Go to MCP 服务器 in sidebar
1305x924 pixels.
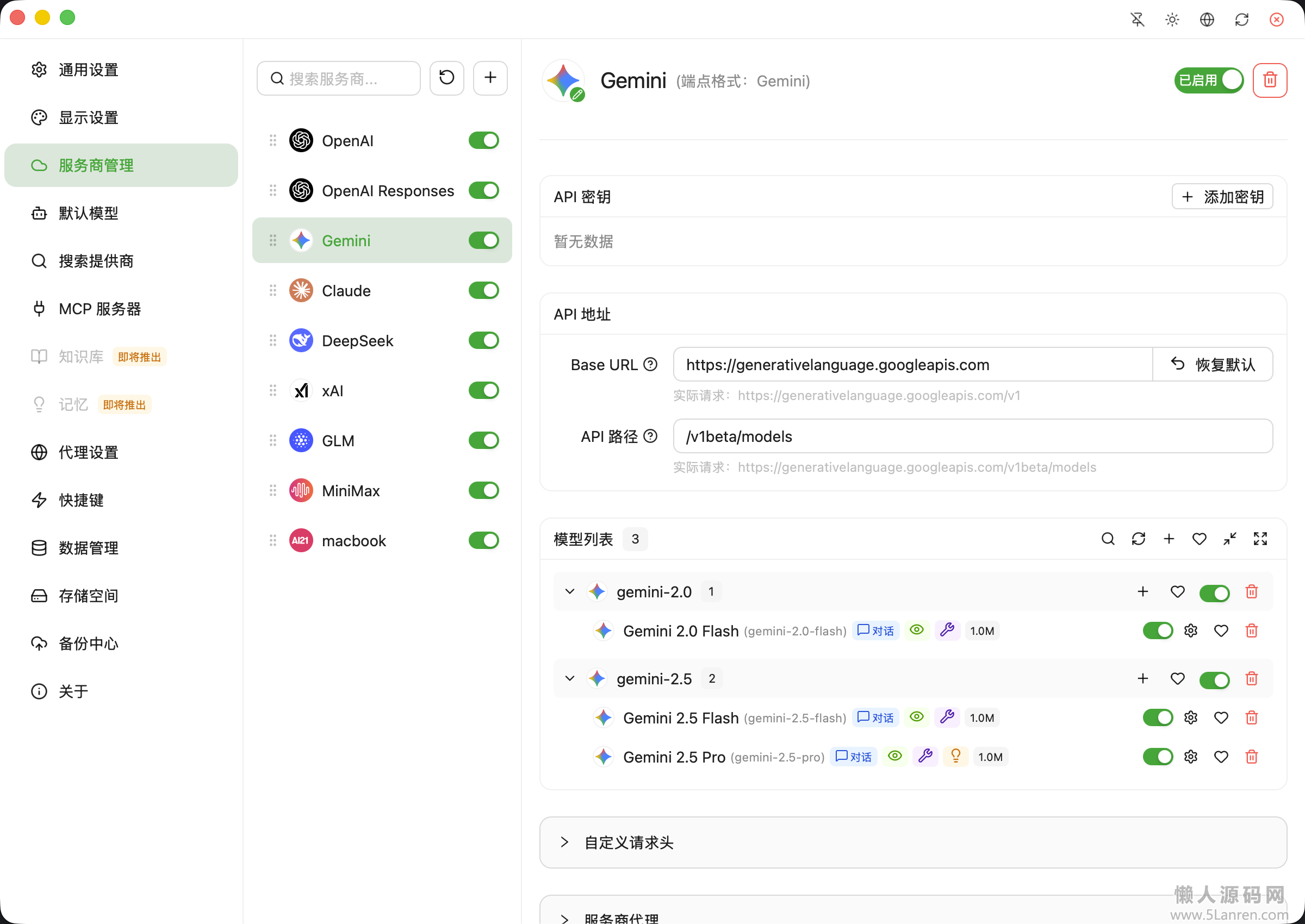[x=100, y=309]
